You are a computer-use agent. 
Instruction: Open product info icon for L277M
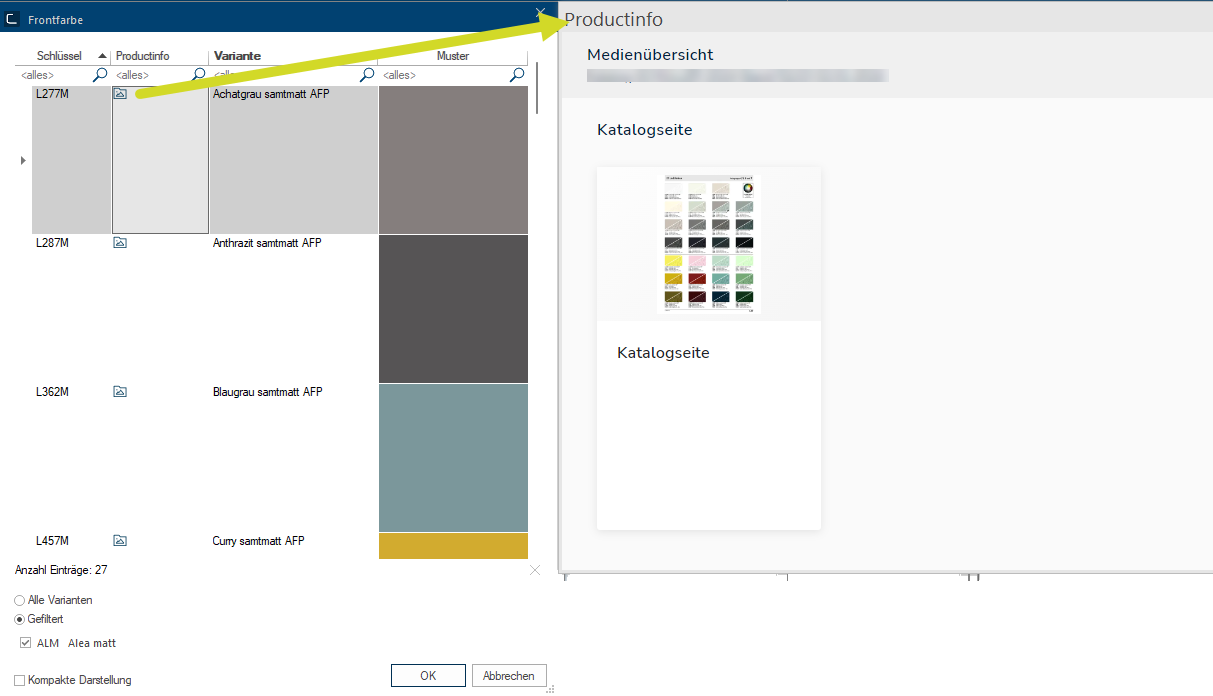(x=120, y=93)
